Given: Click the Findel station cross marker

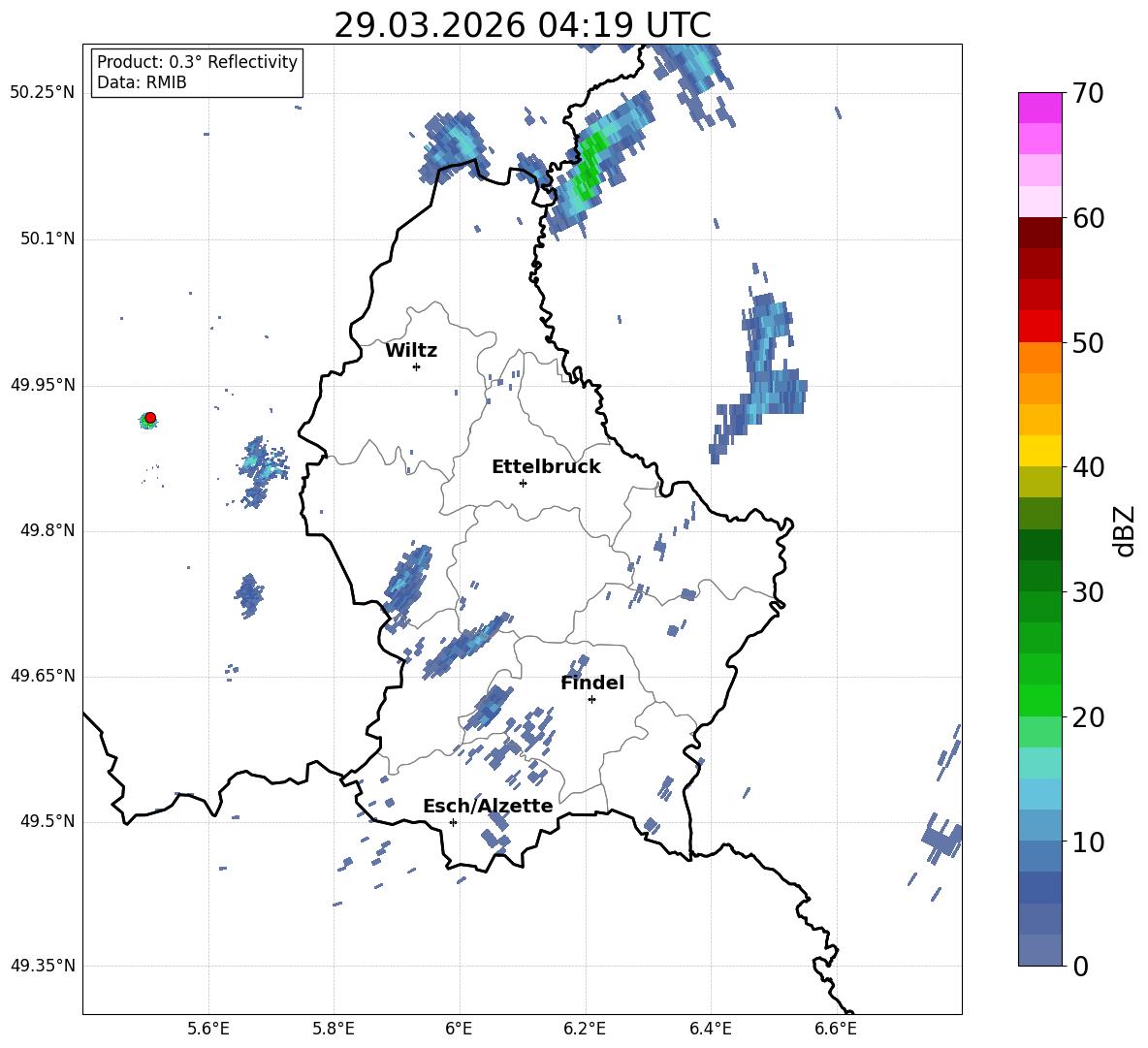Looking at the screenshot, I should pos(591,699).
